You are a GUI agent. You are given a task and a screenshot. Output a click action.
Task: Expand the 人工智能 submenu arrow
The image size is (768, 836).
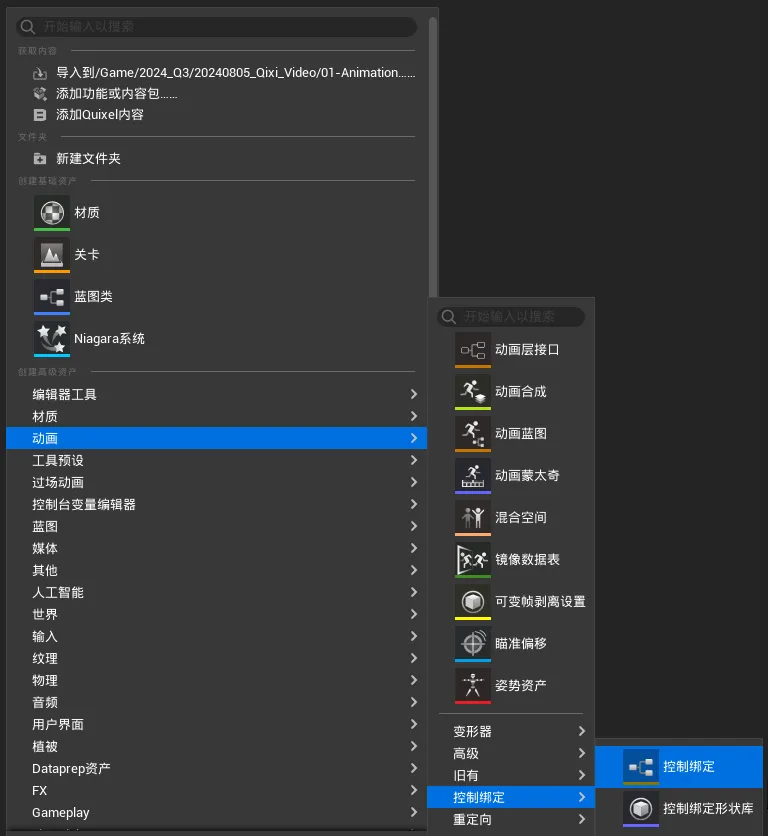pos(413,592)
